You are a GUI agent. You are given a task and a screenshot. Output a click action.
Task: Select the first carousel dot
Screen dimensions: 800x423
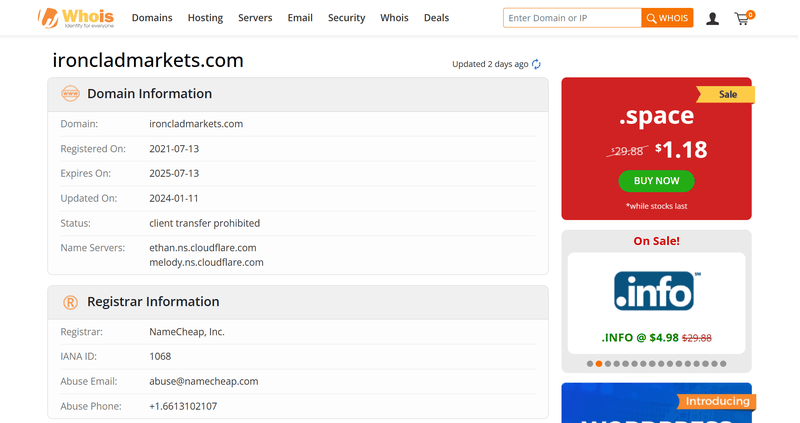point(590,364)
